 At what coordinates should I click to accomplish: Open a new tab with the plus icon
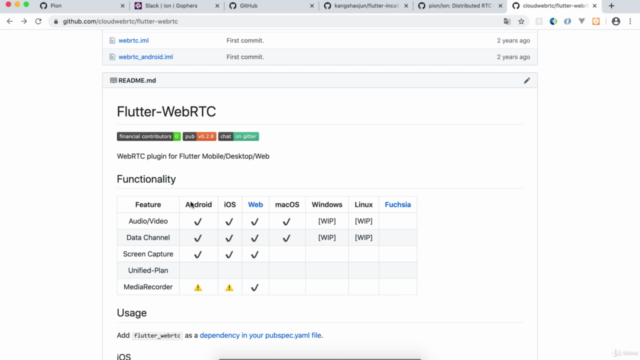tap(611, 6)
